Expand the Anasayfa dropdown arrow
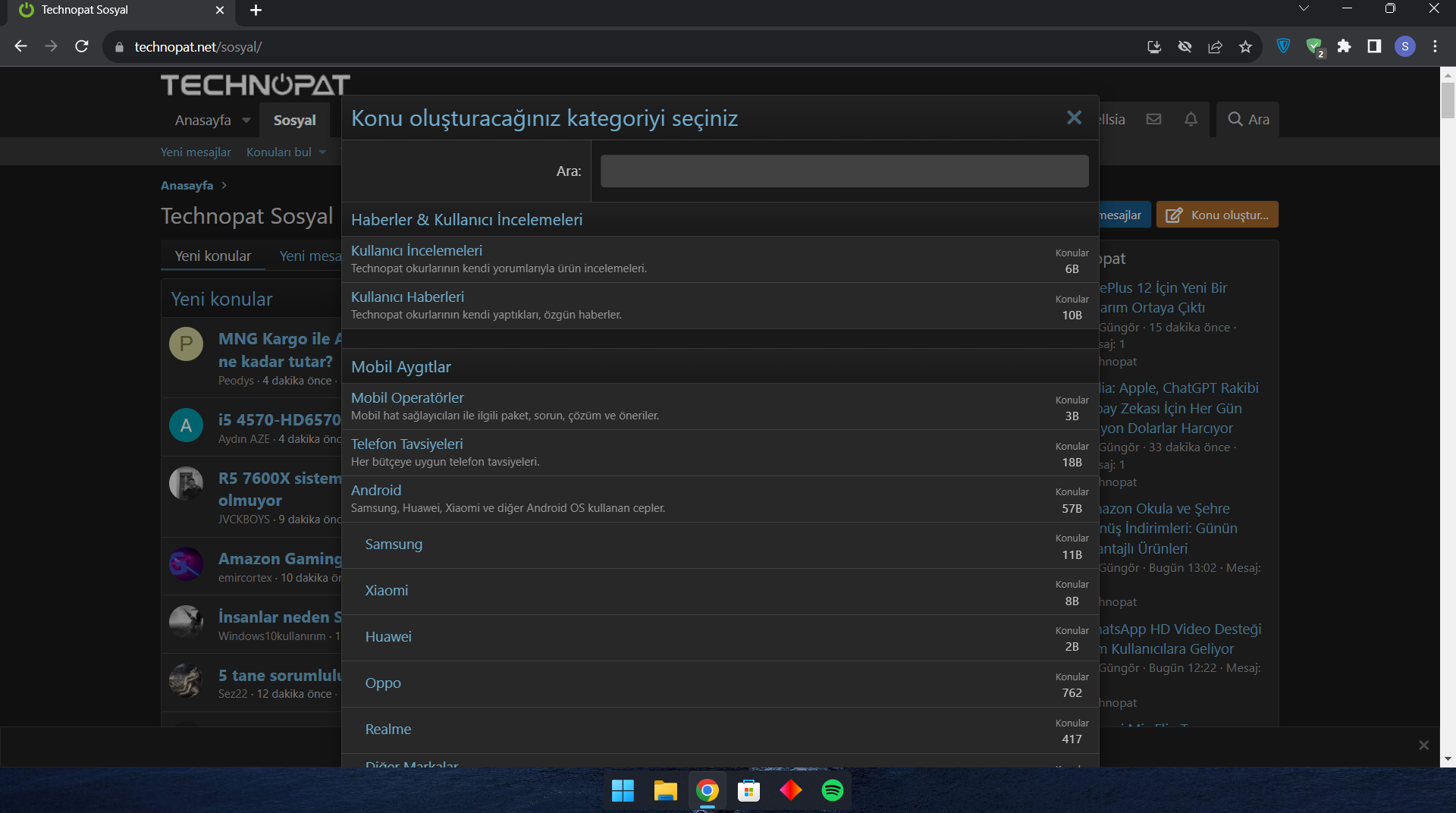The image size is (1456, 813). pyautogui.click(x=246, y=120)
